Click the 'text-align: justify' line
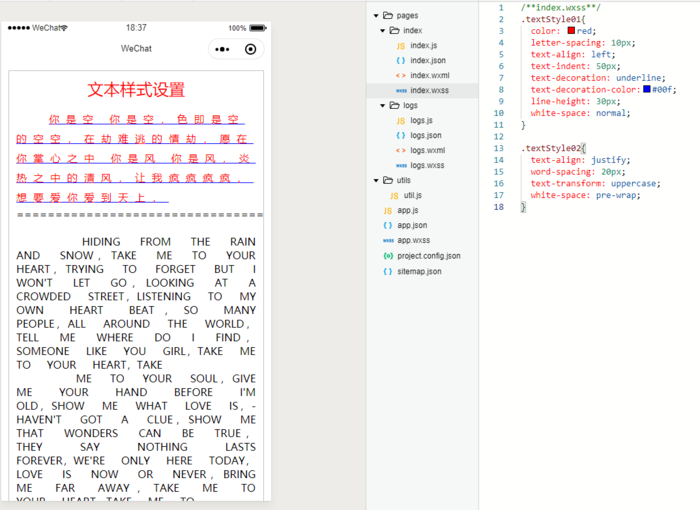 580,160
